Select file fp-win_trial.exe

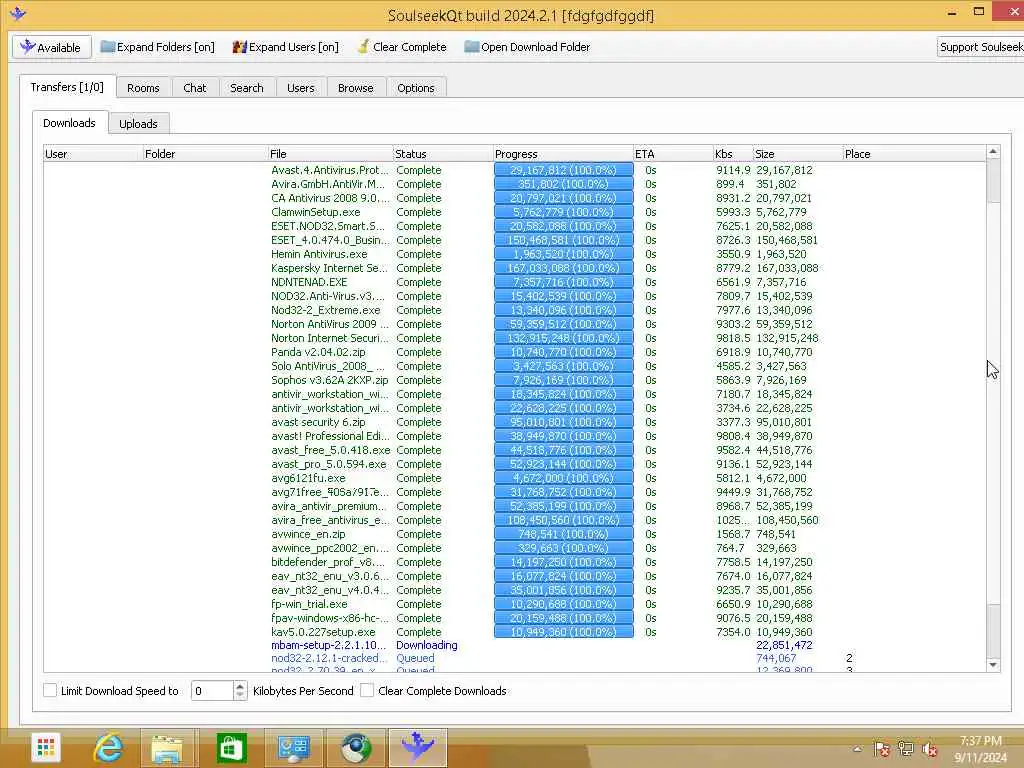pos(309,604)
